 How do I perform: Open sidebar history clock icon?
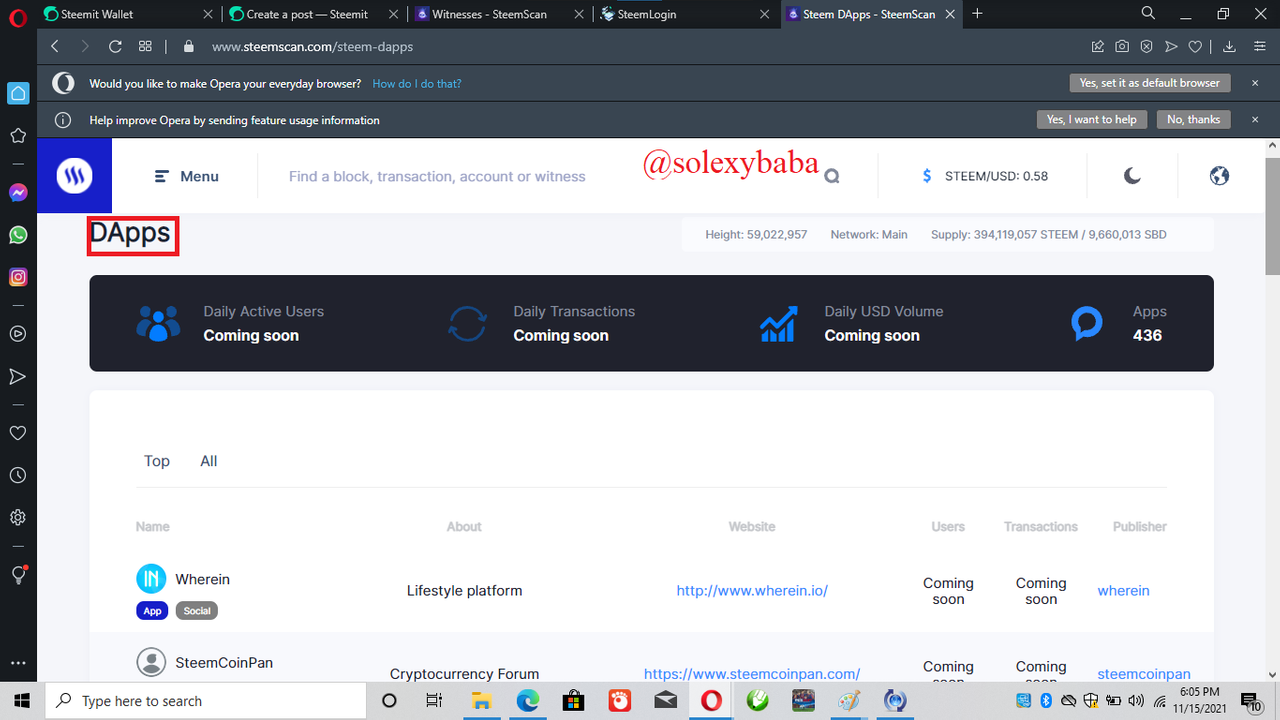[18, 476]
